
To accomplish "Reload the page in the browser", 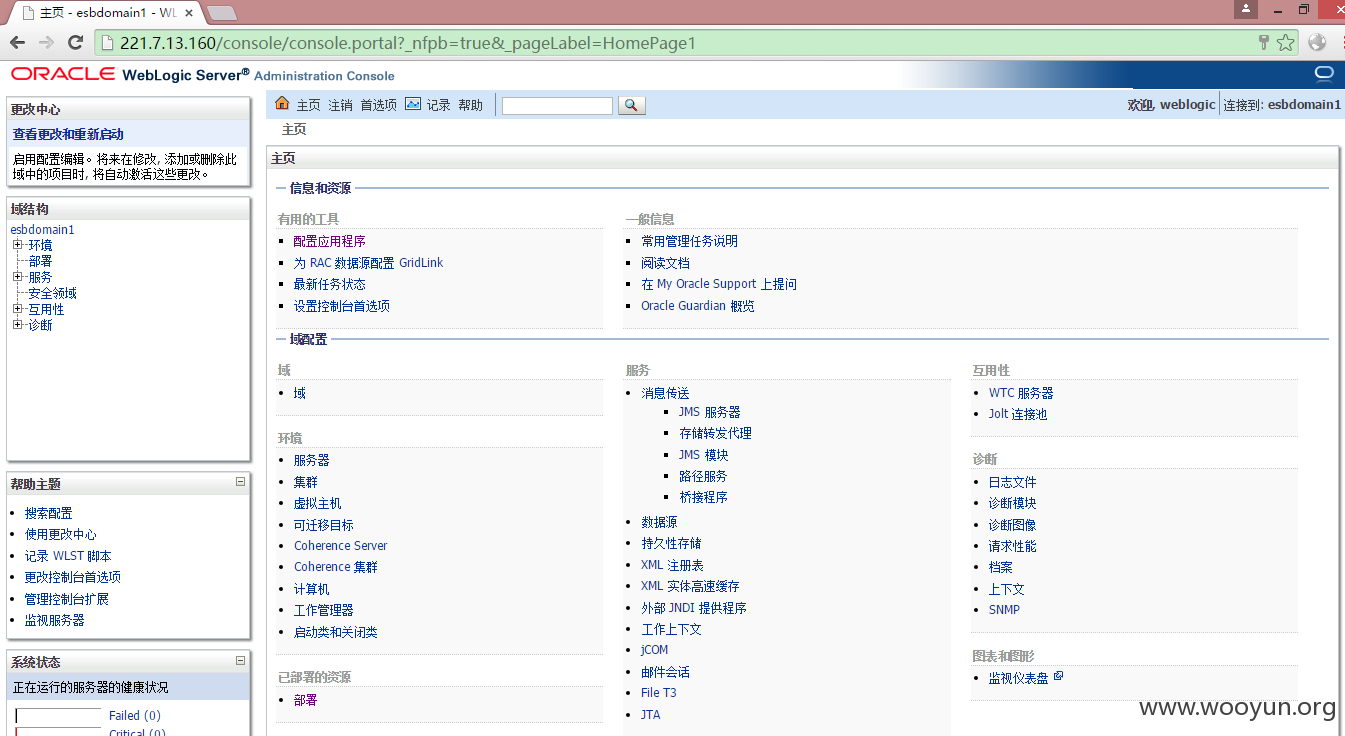I will point(75,43).
